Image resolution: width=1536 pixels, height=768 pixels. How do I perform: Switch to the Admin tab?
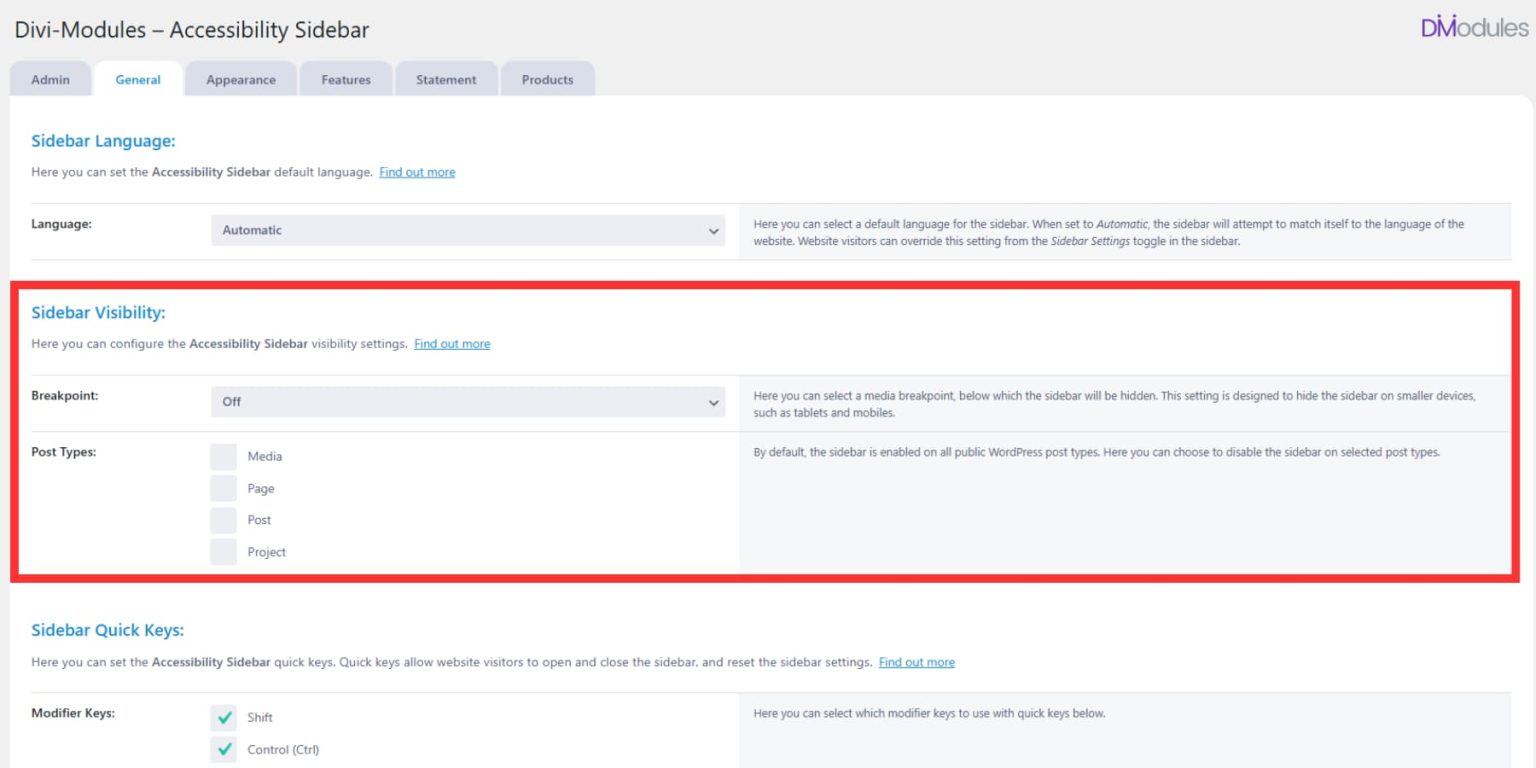[x=50, y=79]
